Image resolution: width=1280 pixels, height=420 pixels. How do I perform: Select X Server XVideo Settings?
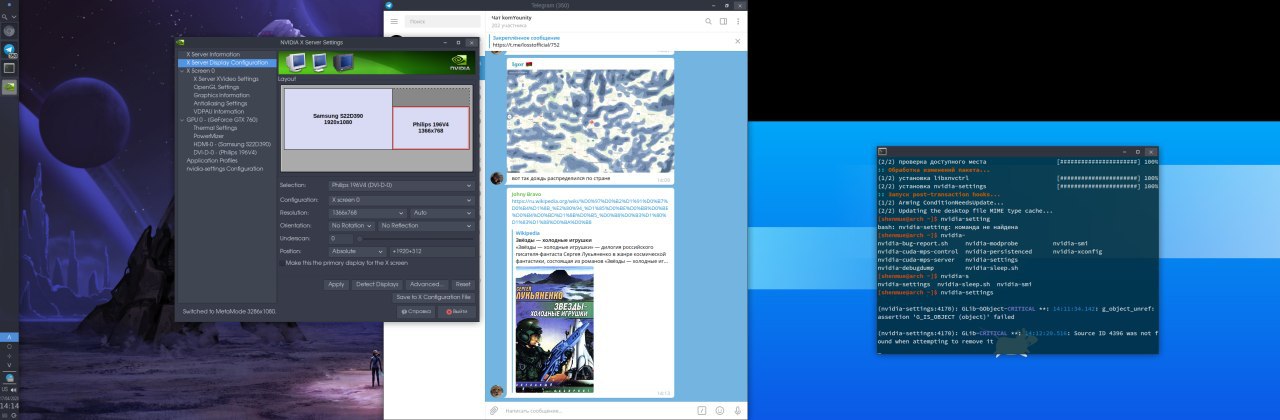tap(226, 79)
